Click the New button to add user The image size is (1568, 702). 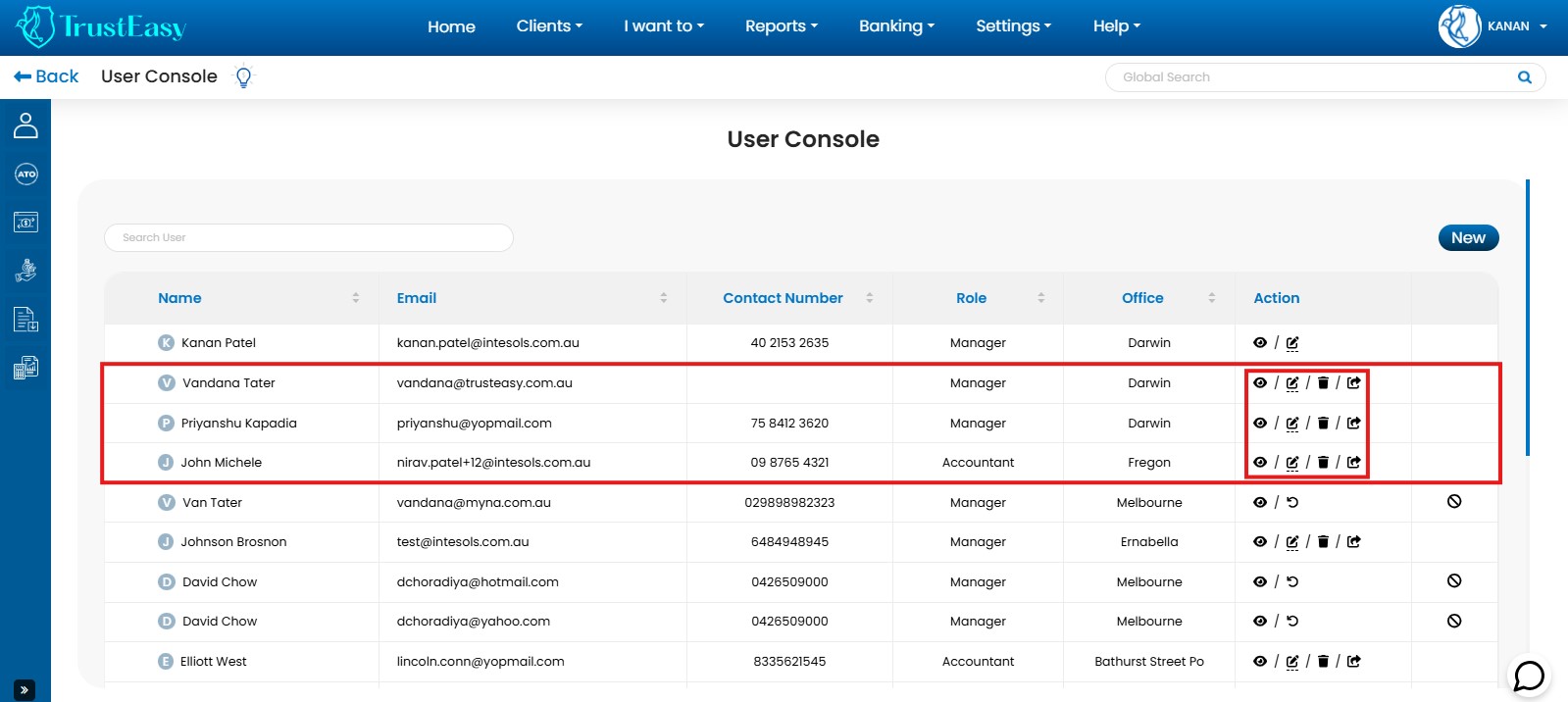pos(1468,237)
